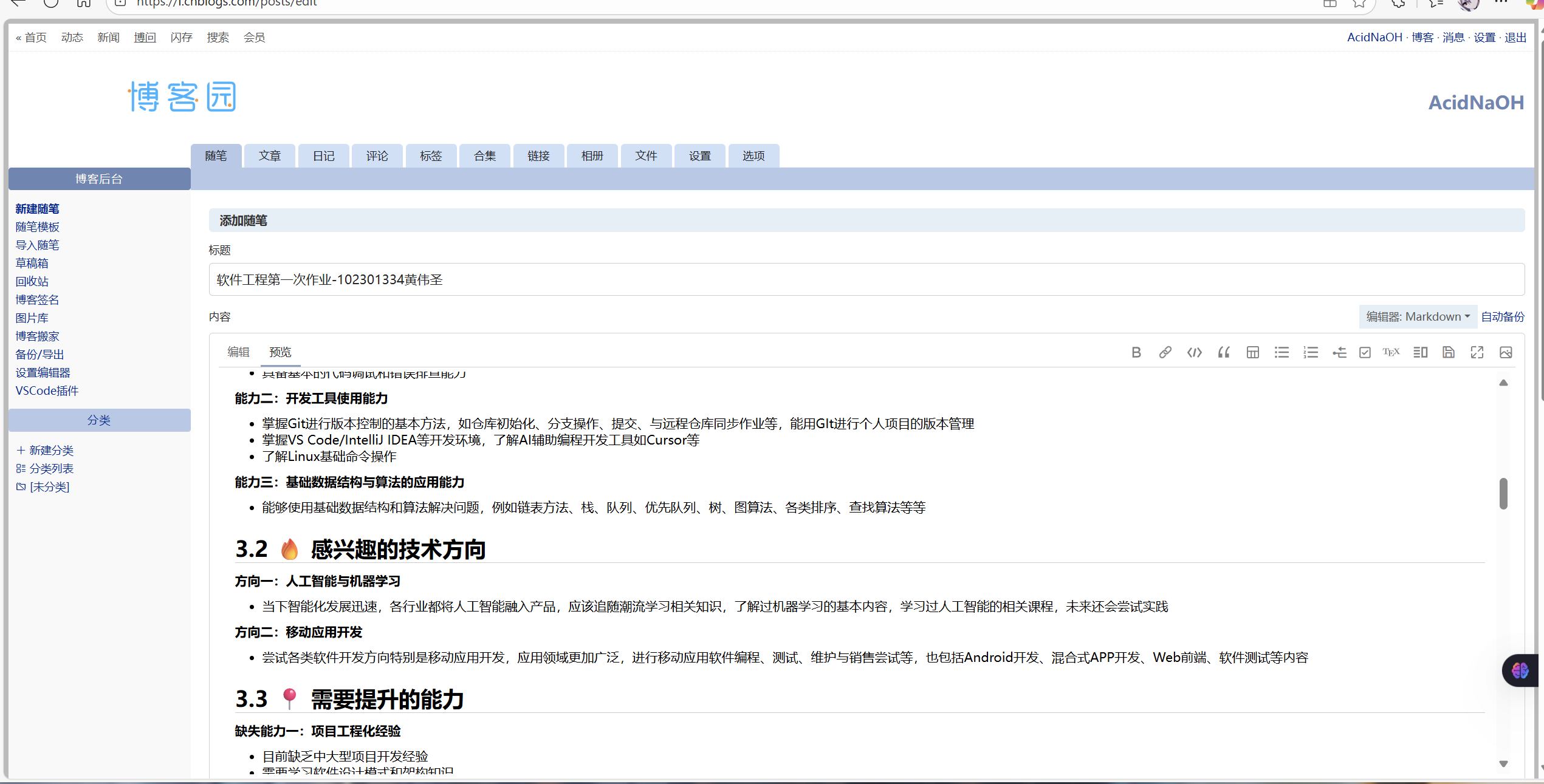This screenshot has width=1544, height=784.
Task: Toggle side-by-side preview layout icon
Action: tap(1420, 352)
